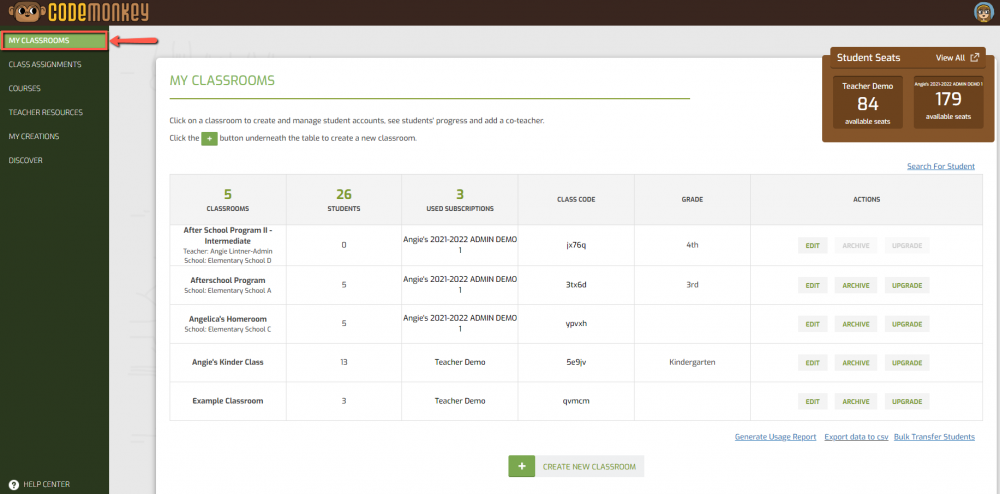Archive Angie's Kinder Class
The height and width of the screenshot is (494, 1000).
click(x=856, y=363)
